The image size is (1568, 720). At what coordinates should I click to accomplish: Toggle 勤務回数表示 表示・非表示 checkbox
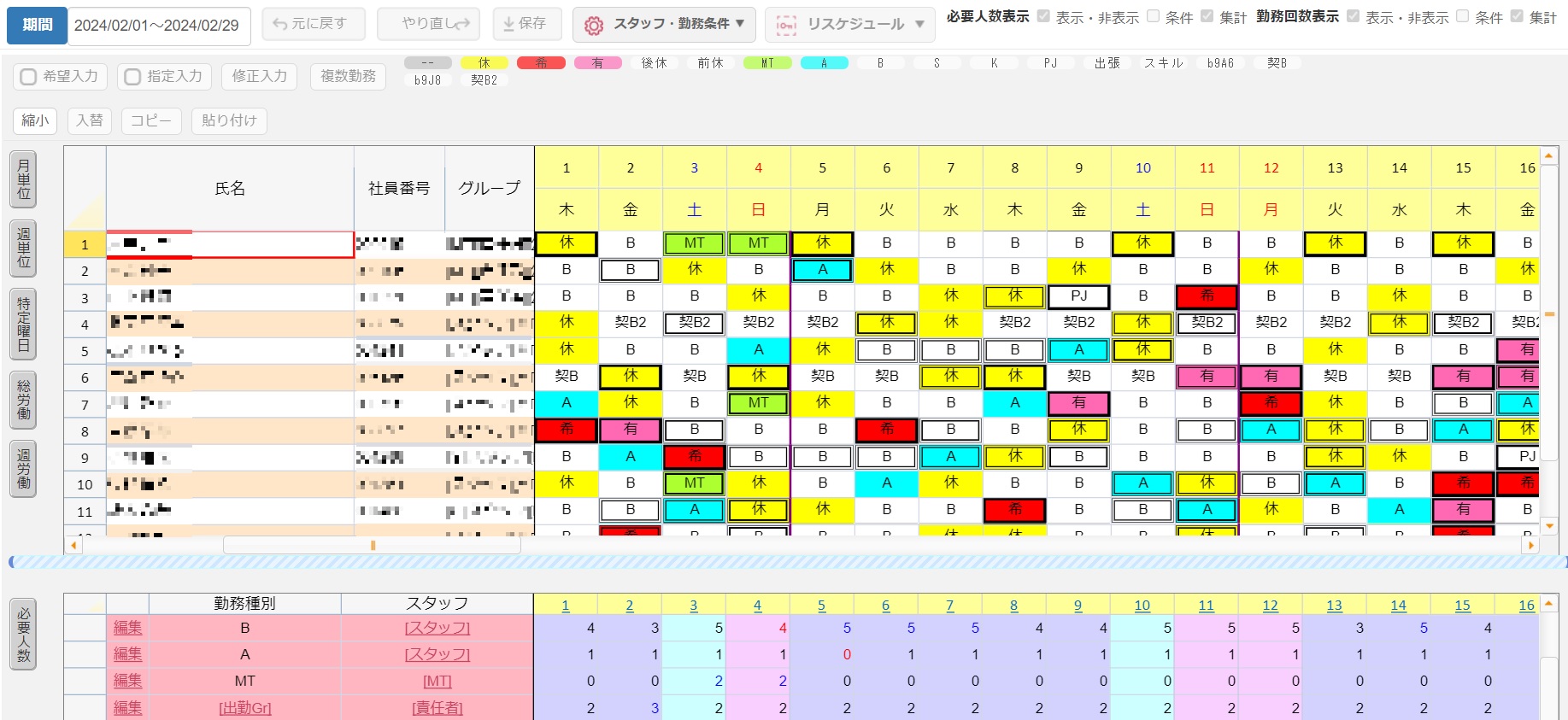click(x=1353, y=16)
